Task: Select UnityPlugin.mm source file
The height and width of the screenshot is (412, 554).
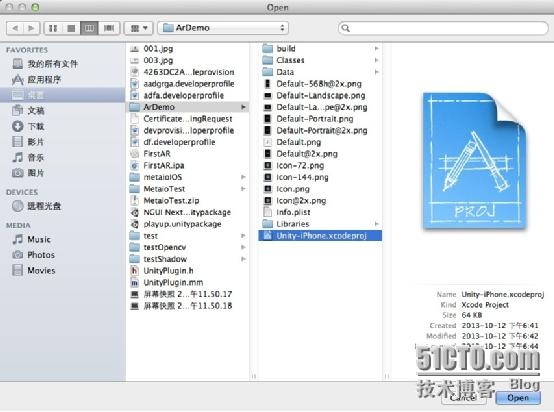Action: (187, 282)
